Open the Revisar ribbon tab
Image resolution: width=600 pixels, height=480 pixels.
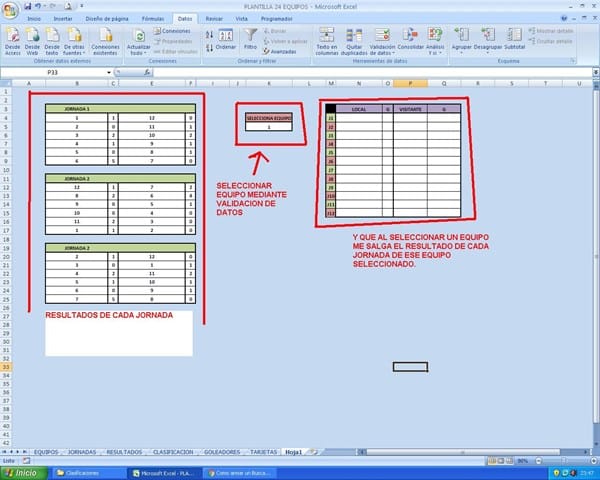(x=214, y=19)
